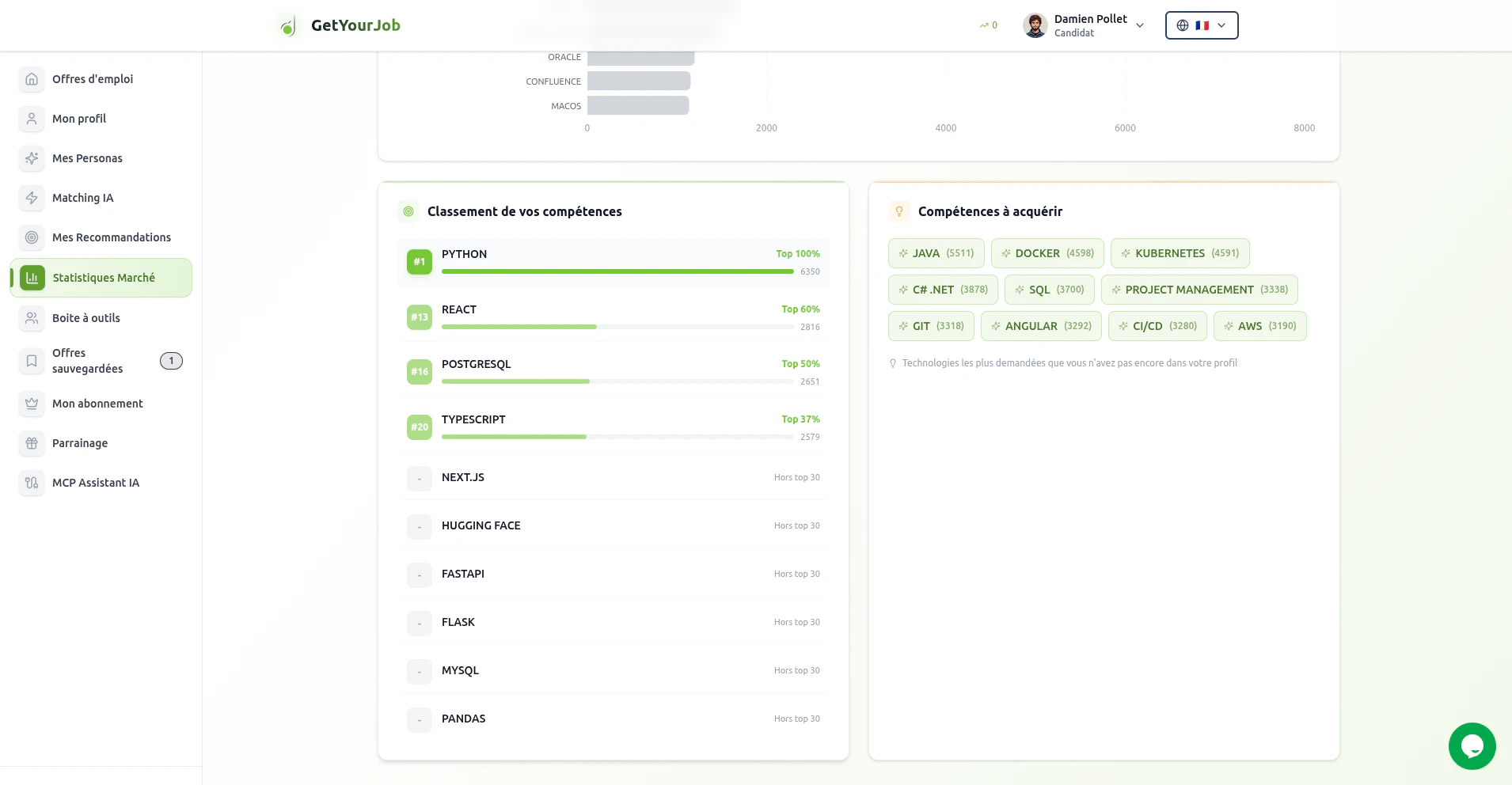Click the GetYourJob logo
This screenshot has width=1512, height=785.
(x=336, y=25)
